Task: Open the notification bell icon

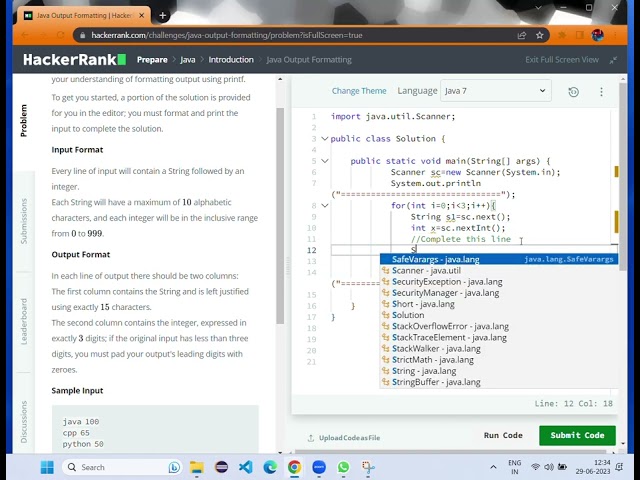Action: pos(619,467)
